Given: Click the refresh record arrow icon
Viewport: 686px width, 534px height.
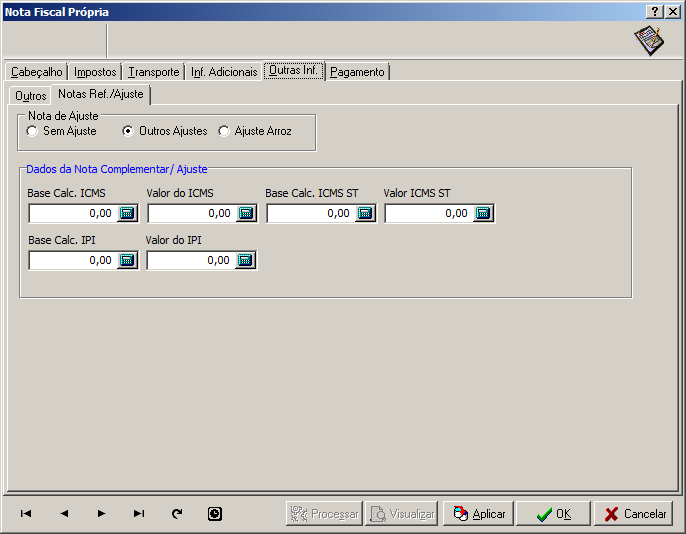Looking at the screenshot, I should [x=177, y=514].
